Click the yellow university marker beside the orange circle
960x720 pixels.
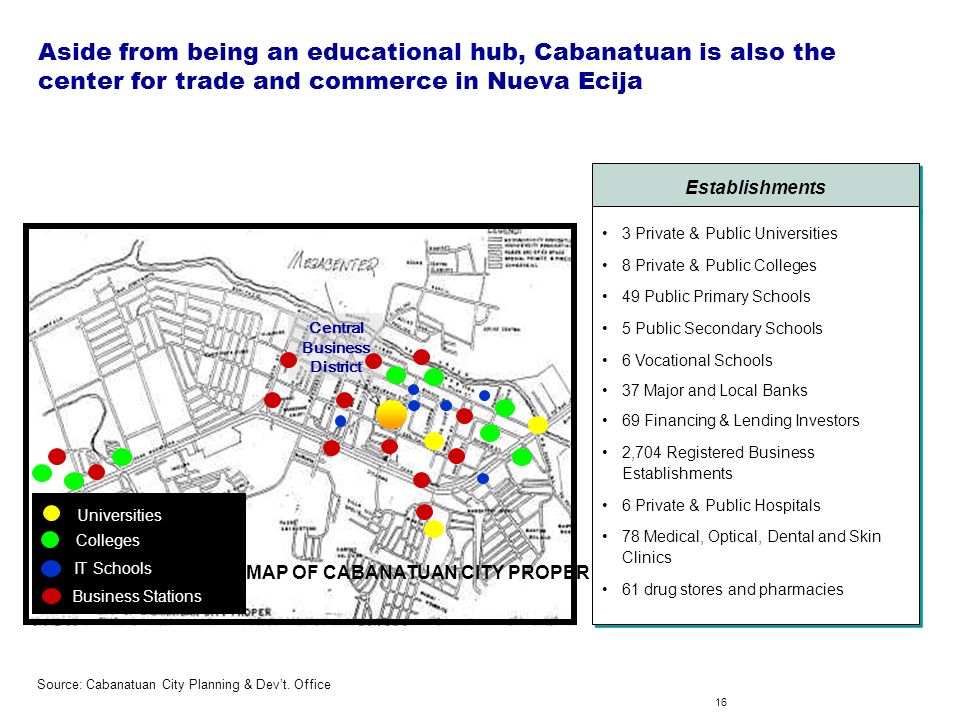point(433,441)
